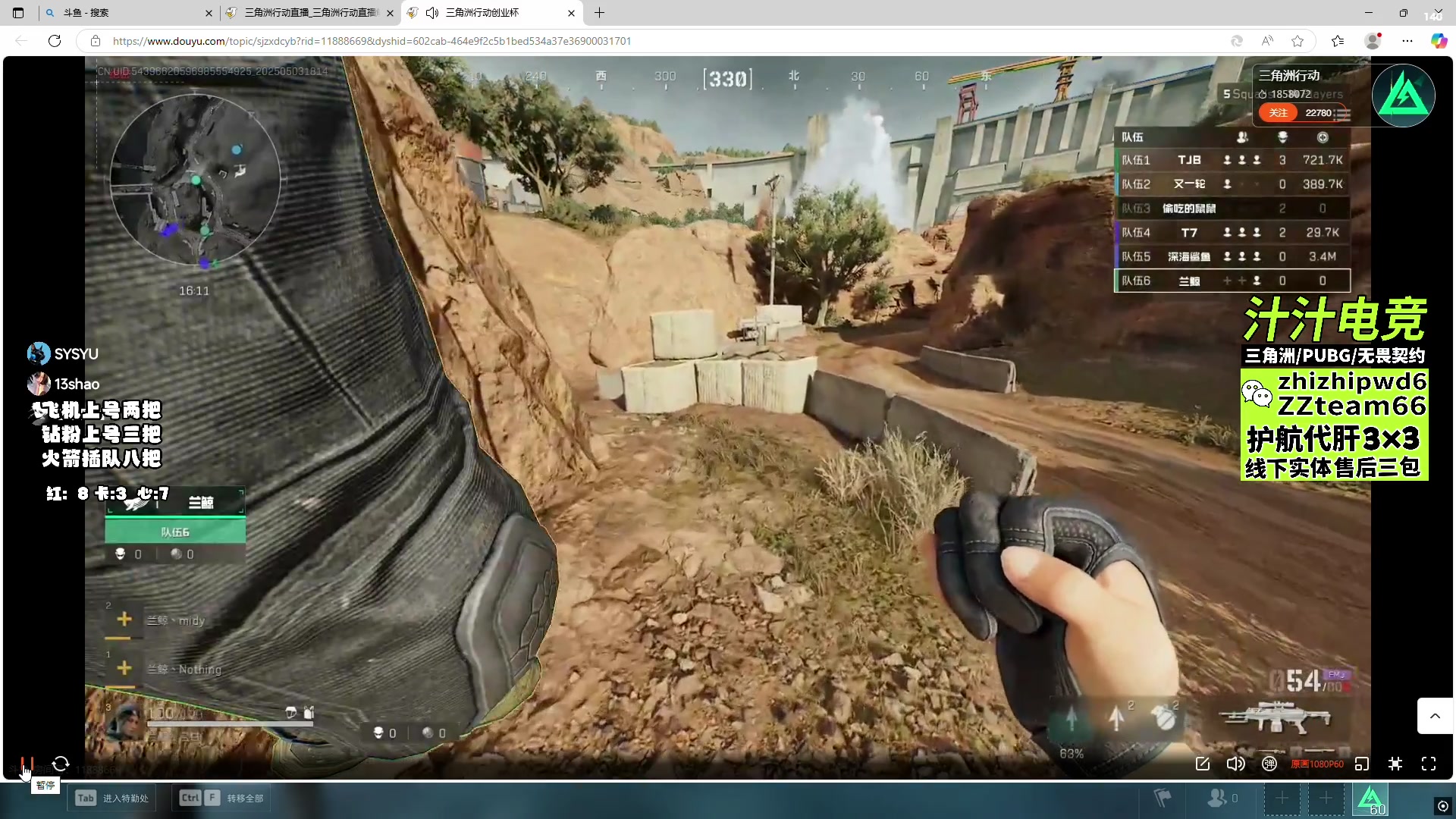
Task: Go back to previous page
Action: 21,41
